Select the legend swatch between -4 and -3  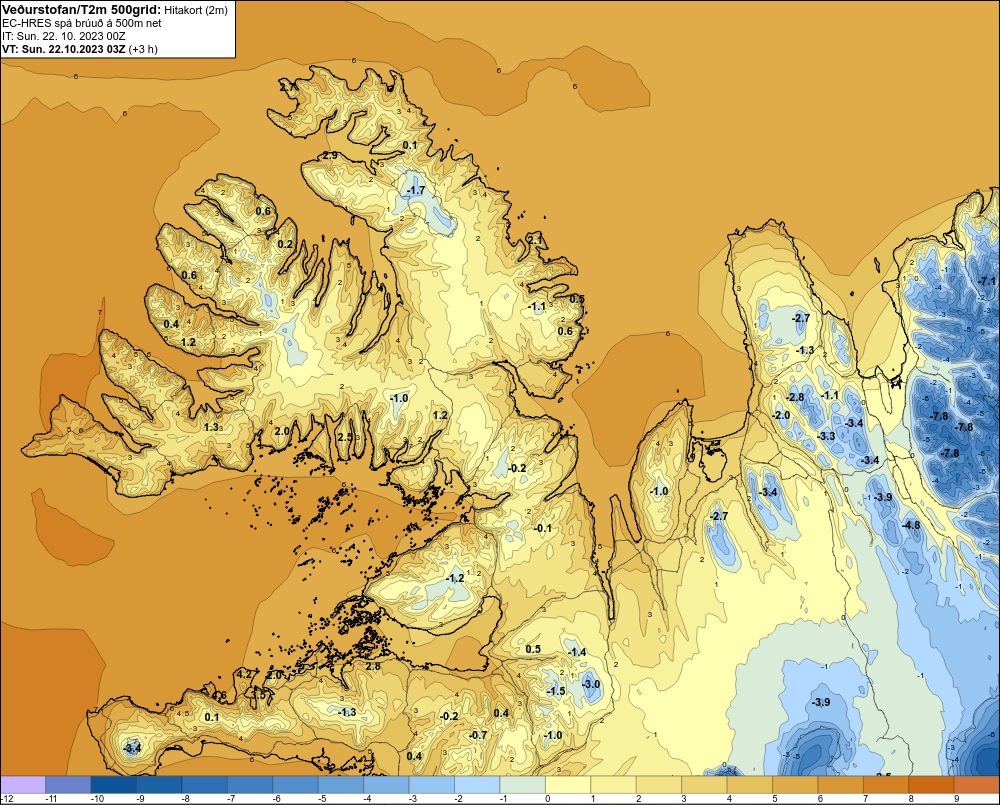[386, 784]
